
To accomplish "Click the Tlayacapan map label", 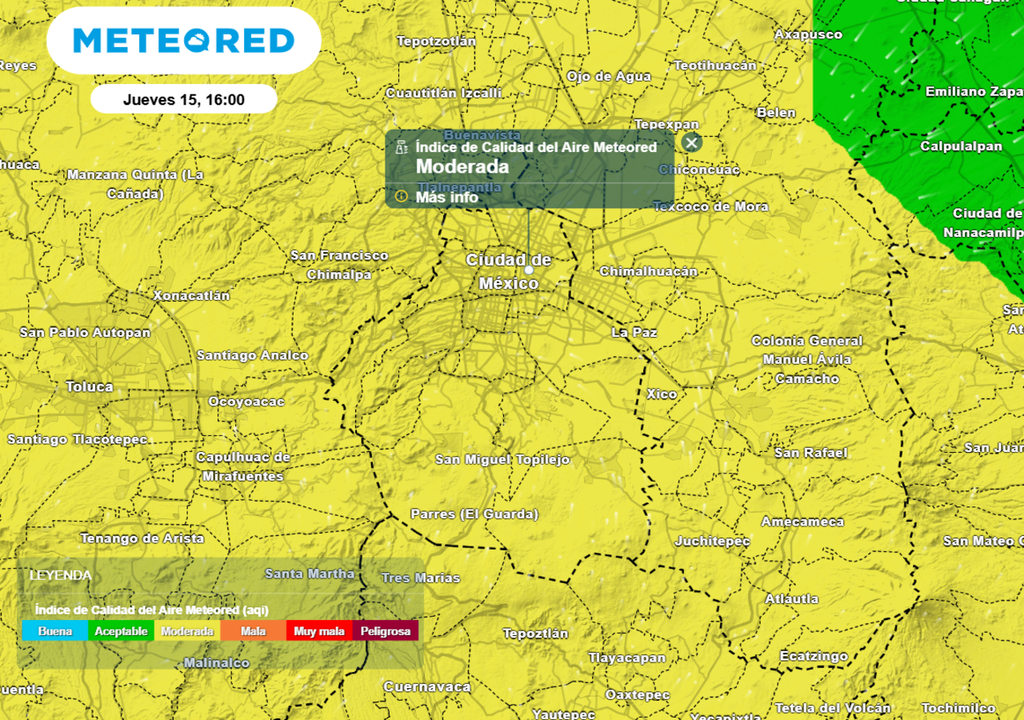I will pos(627,657).
